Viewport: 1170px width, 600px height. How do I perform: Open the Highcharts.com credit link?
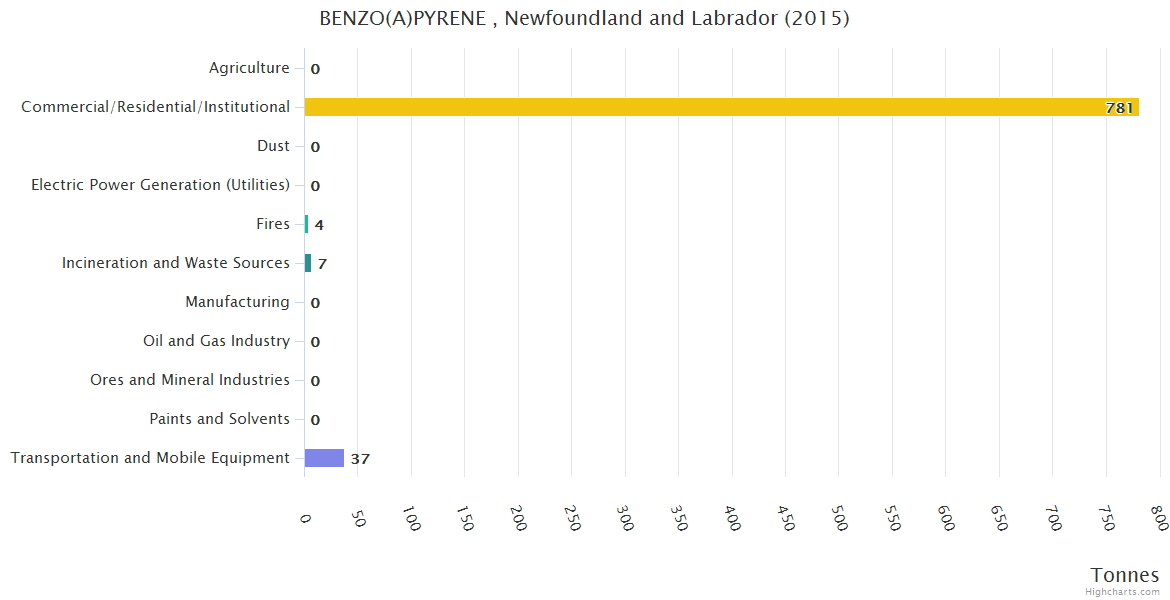click(x=1125, y=592)
